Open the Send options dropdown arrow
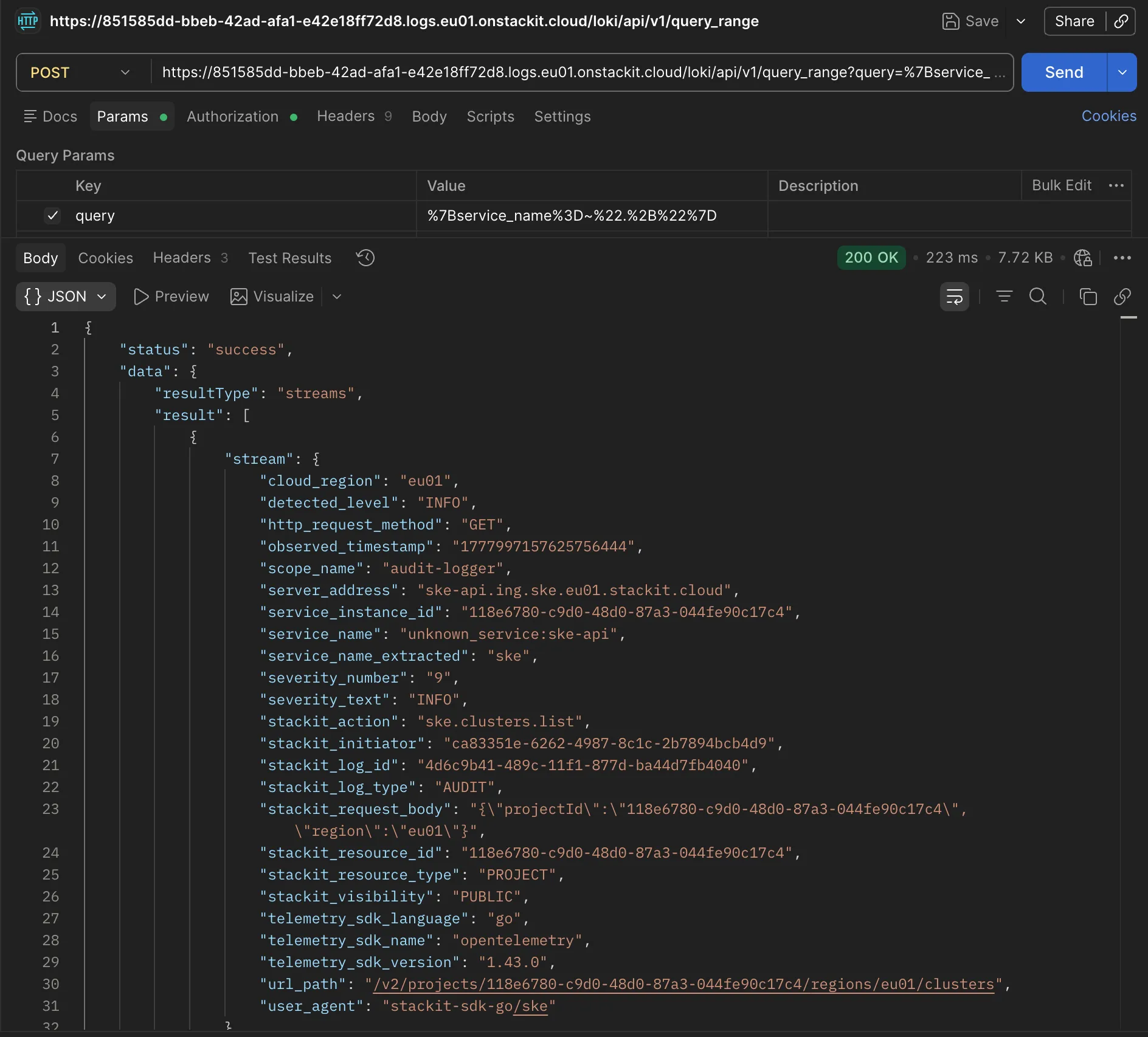 tap(1122, 72)
